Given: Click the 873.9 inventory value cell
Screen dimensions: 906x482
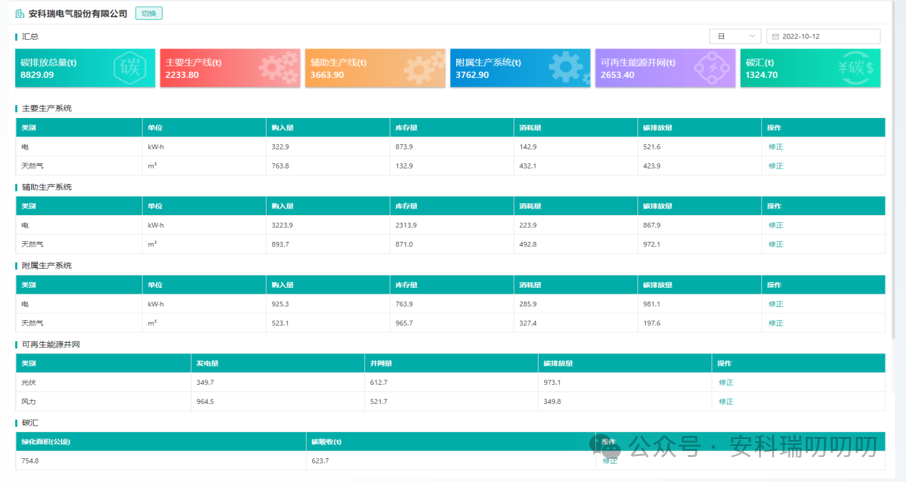Looking at the screenshot, I should pyautogui.click(x=404, y=147).
